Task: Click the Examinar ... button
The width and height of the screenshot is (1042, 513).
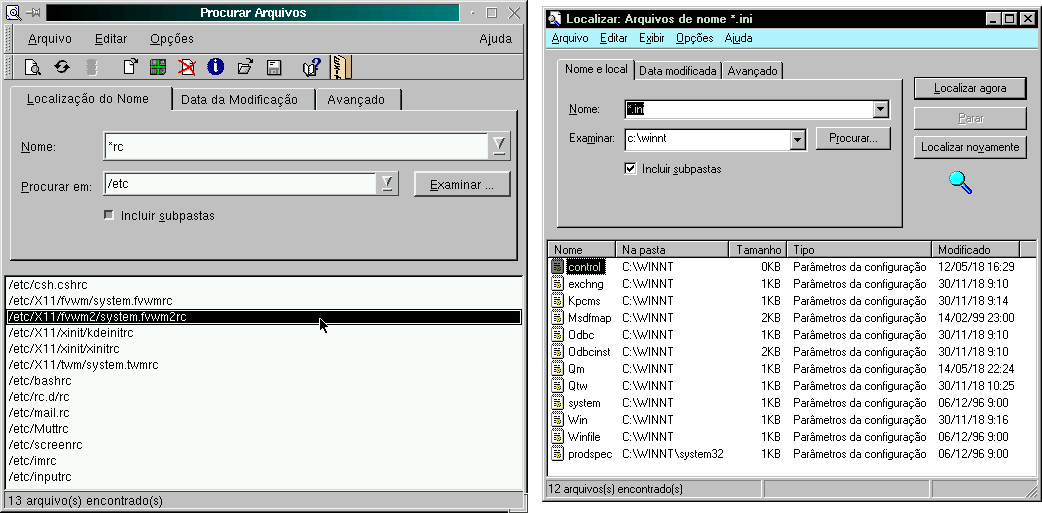Action: 461,185
